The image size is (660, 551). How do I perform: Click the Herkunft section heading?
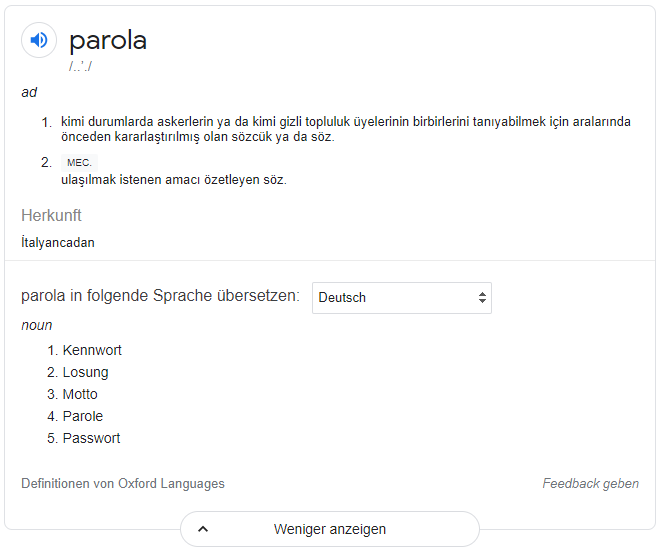(x=51, y=215)
